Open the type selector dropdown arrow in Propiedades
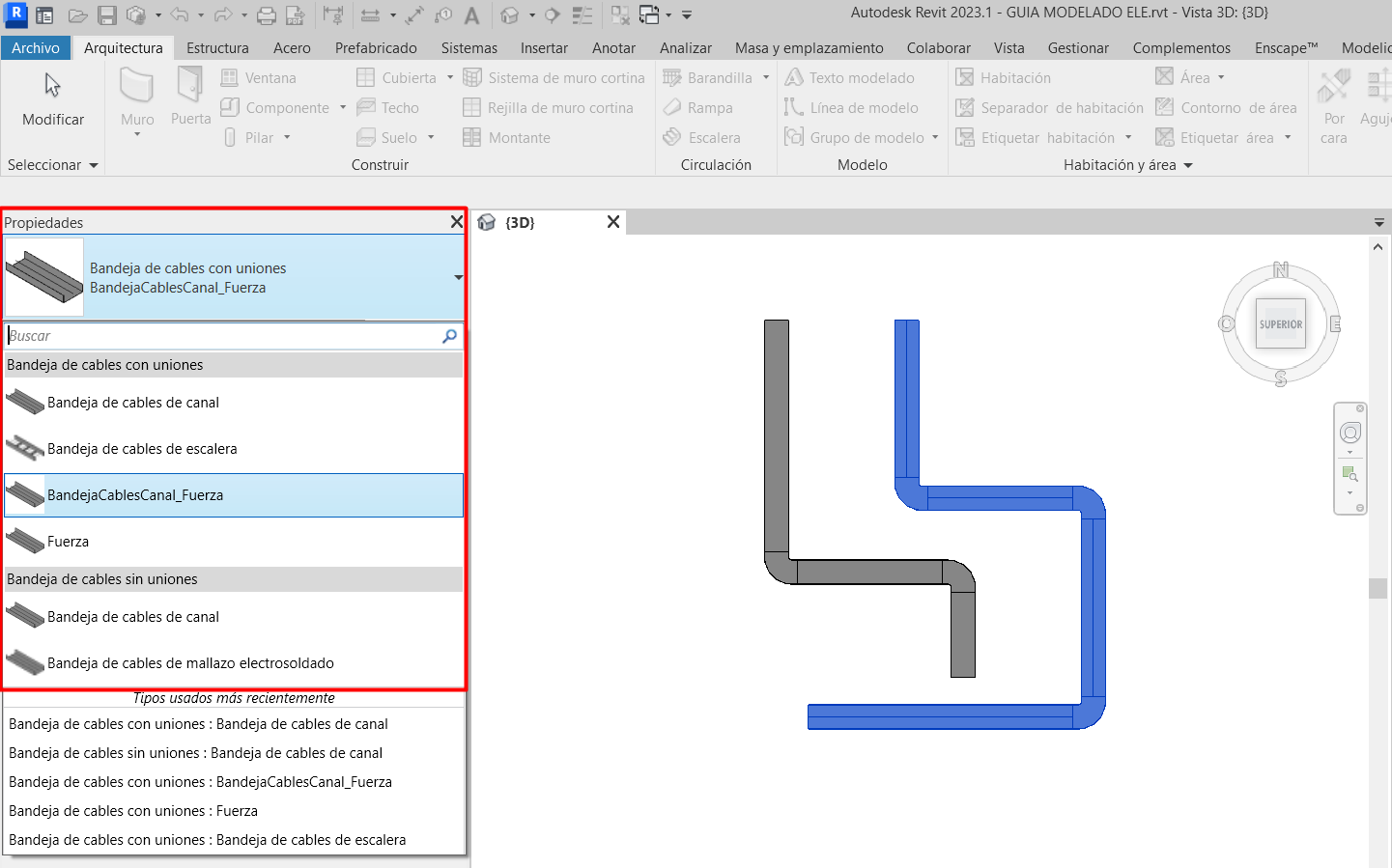 [458, 278]
